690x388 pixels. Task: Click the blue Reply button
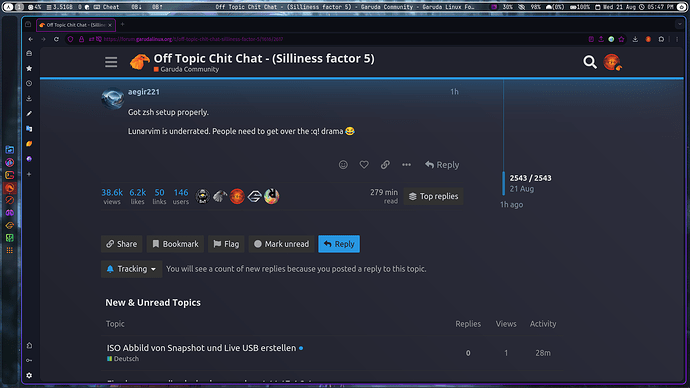[x=339, y=244]
